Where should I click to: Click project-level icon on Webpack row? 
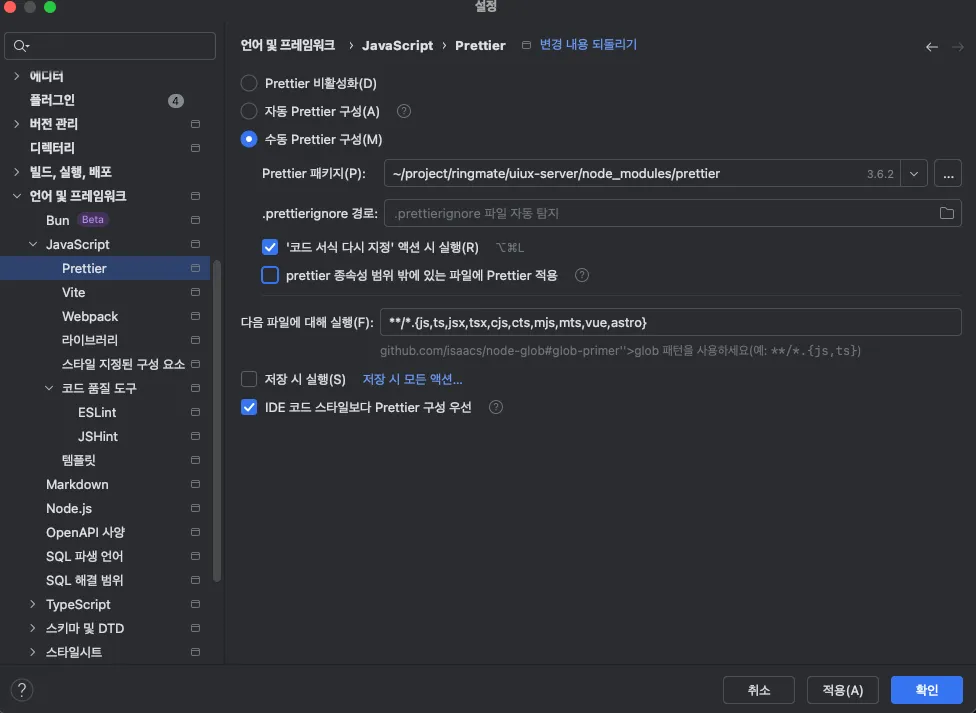(x=195, y=316)
